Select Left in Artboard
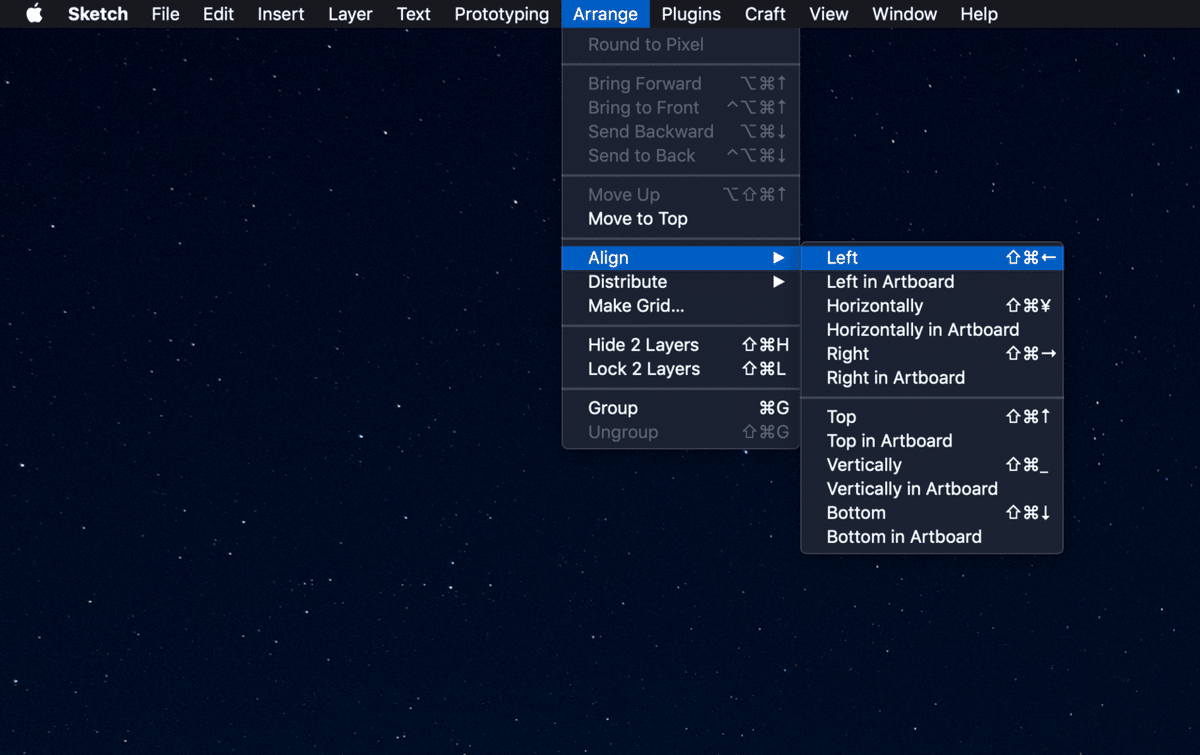 click(x=932, y=282)
